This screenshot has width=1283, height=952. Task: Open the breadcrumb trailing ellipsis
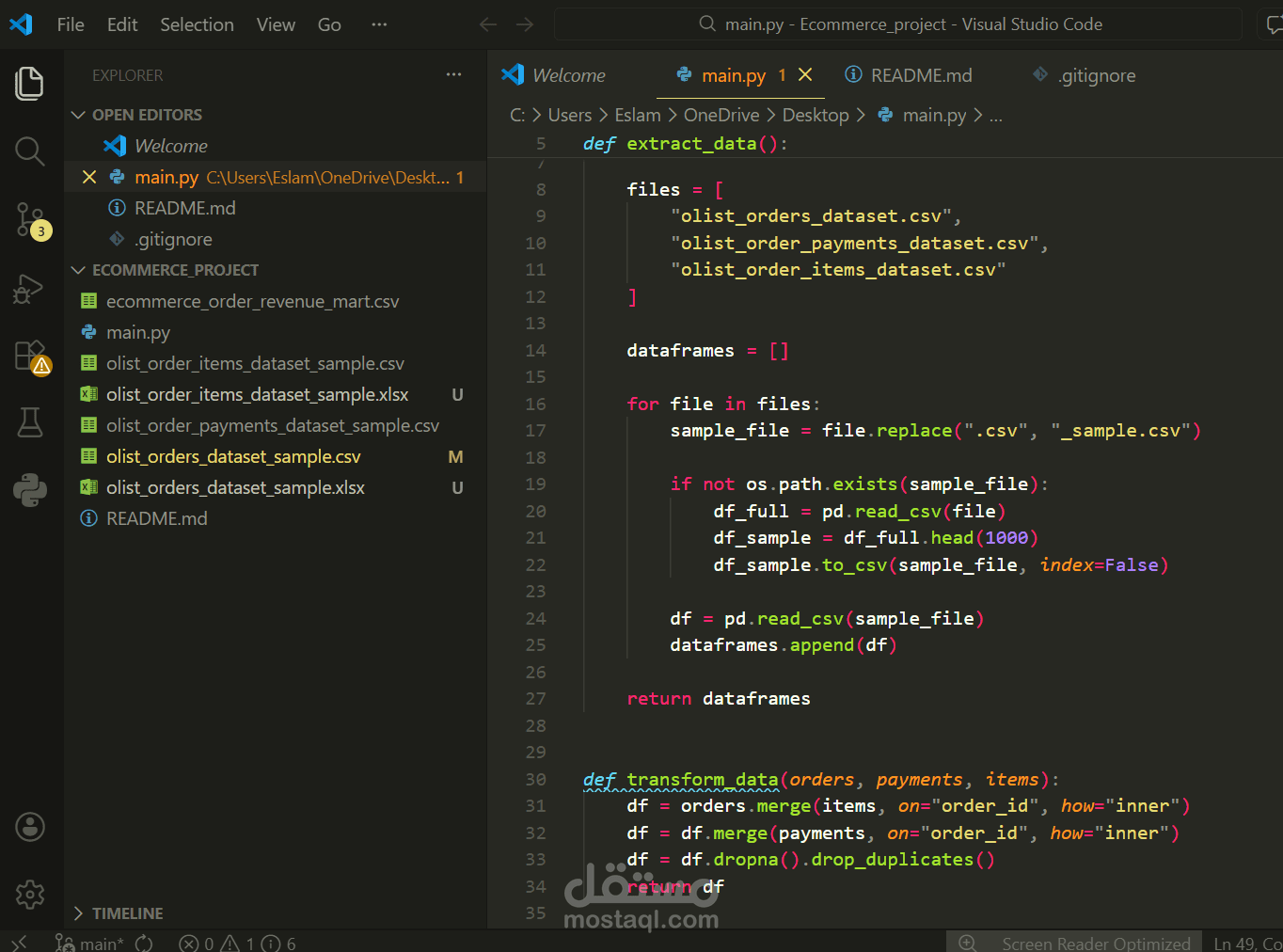click(x=996, y=115)
